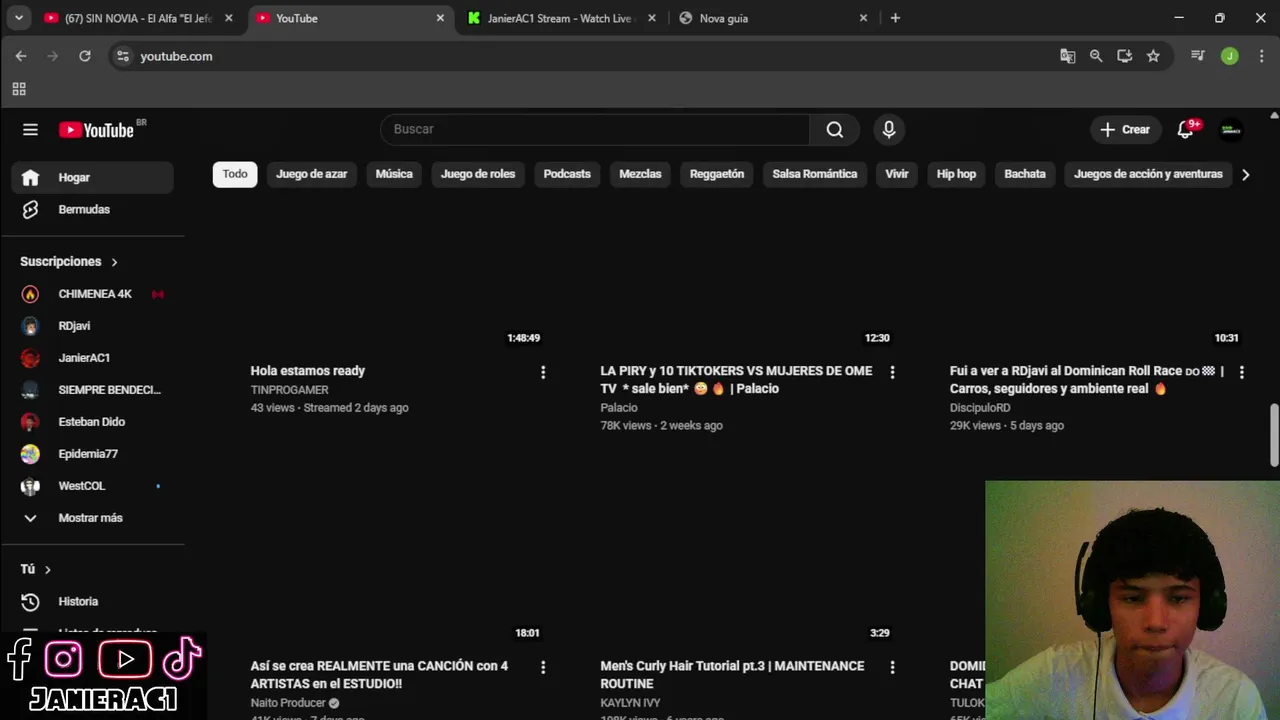Open browser zoom magnifier icon

point(1096,56)
